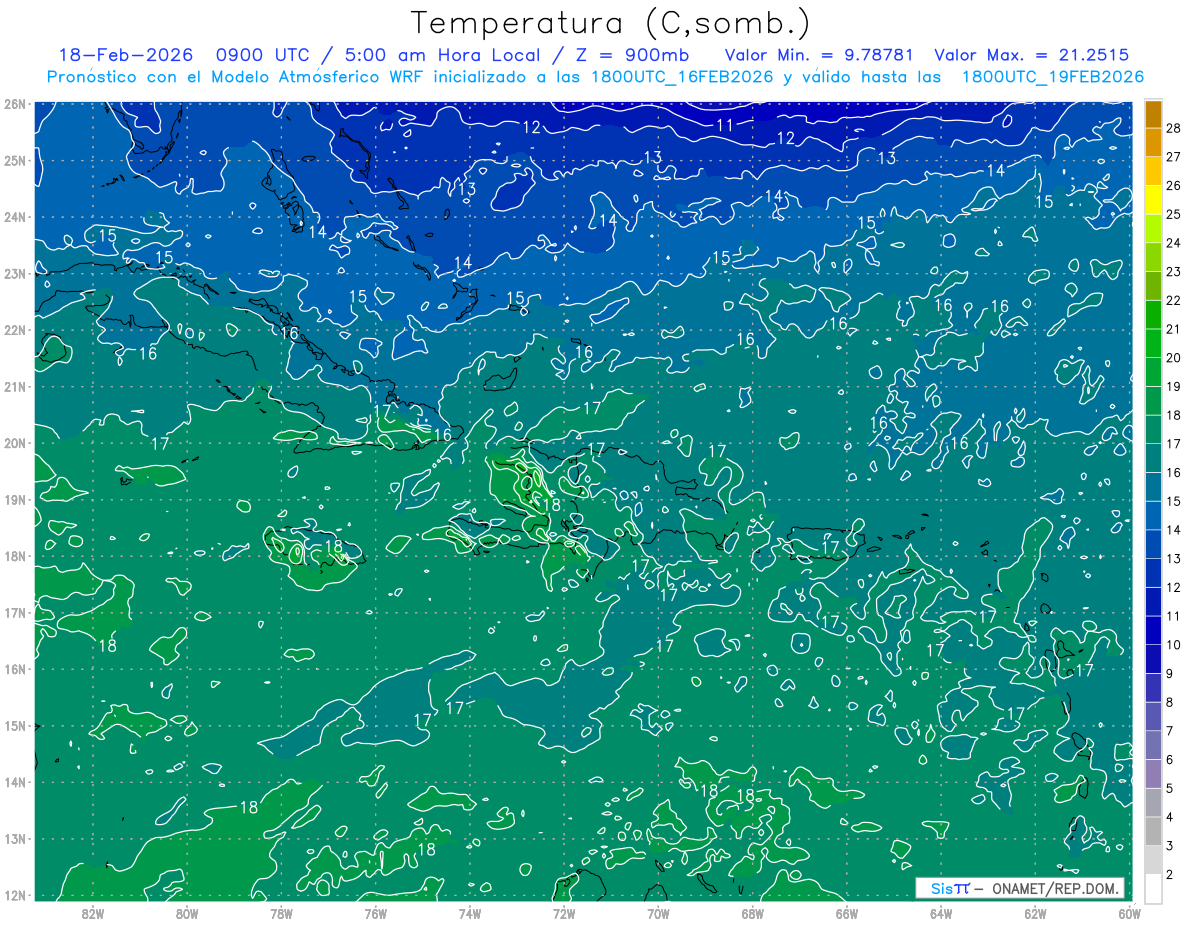Click the '18N' latitude axis label
The height and width of the screenshot is (927, 1200).
point(14,556)
